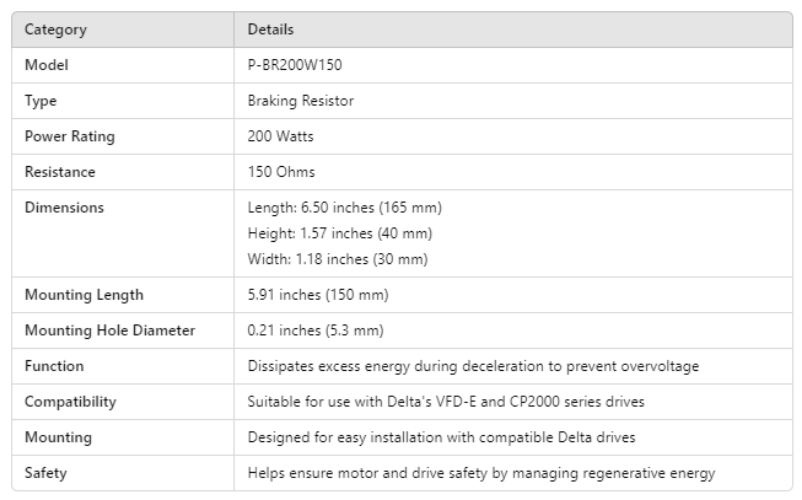
Task: Click the Width 1.18 inches line
Action: point(337,259)
